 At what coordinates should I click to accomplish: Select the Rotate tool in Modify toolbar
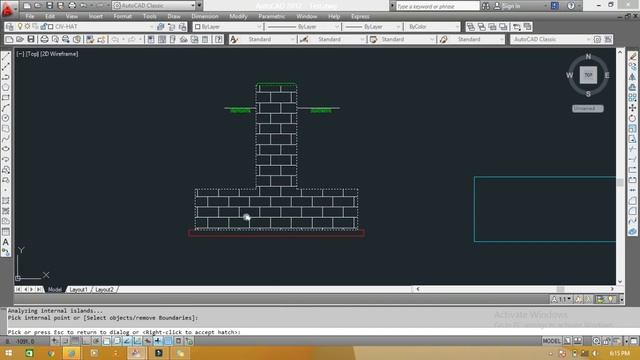[x=633, y=118]
